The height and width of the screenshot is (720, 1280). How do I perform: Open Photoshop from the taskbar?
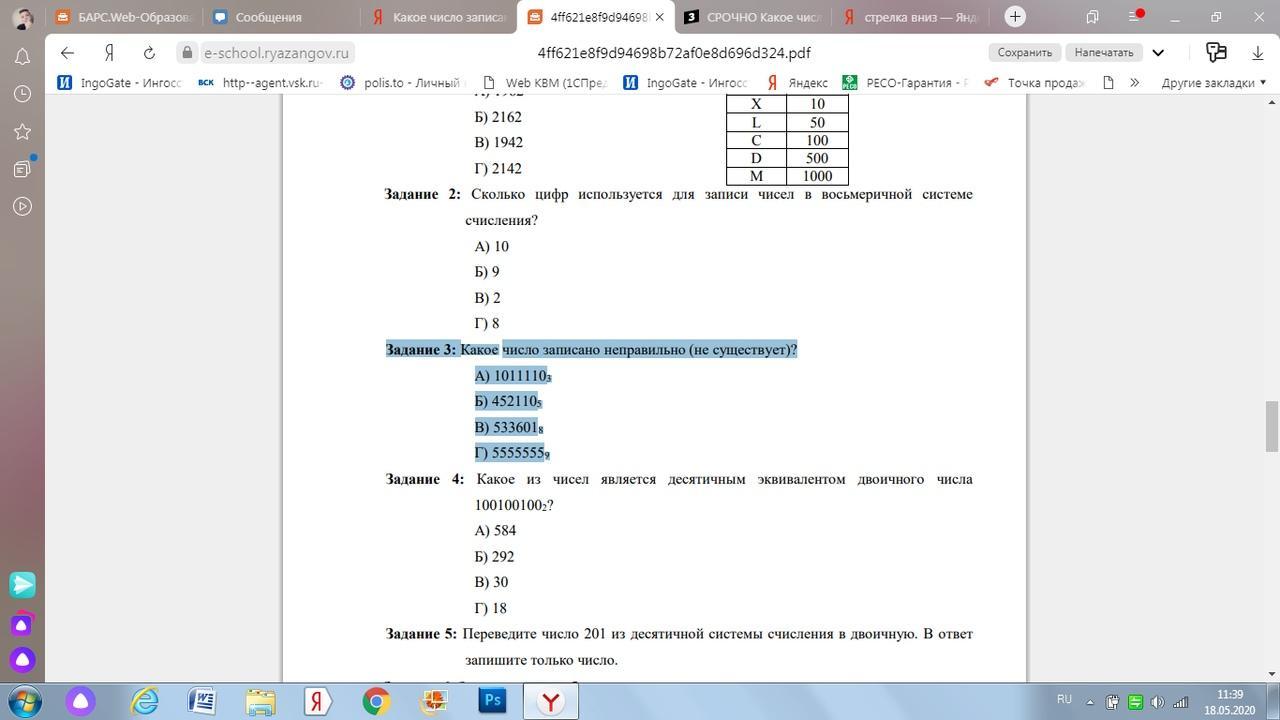(492, 701)
